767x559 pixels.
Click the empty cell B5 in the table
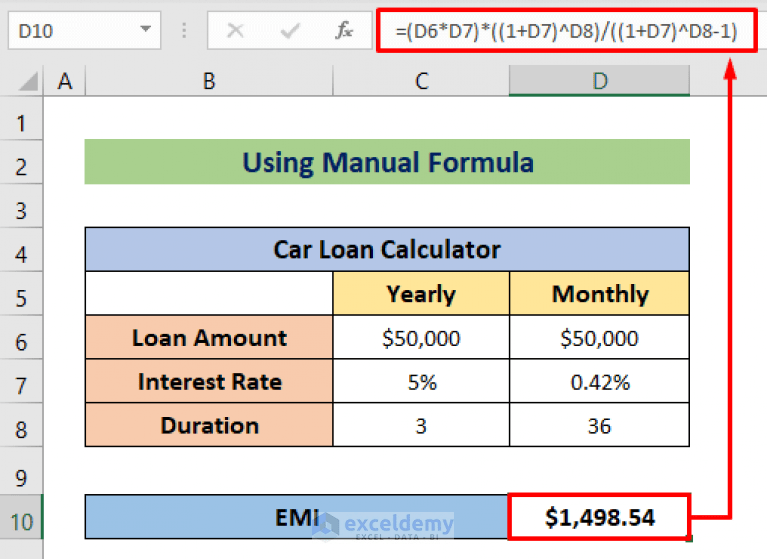tap(209, 293)
